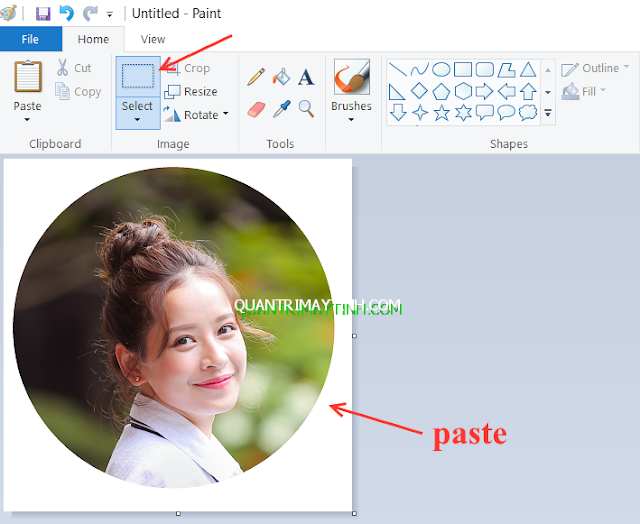Select the Magnifier tool
640x524 pixels.
click(x=306, y=108)
